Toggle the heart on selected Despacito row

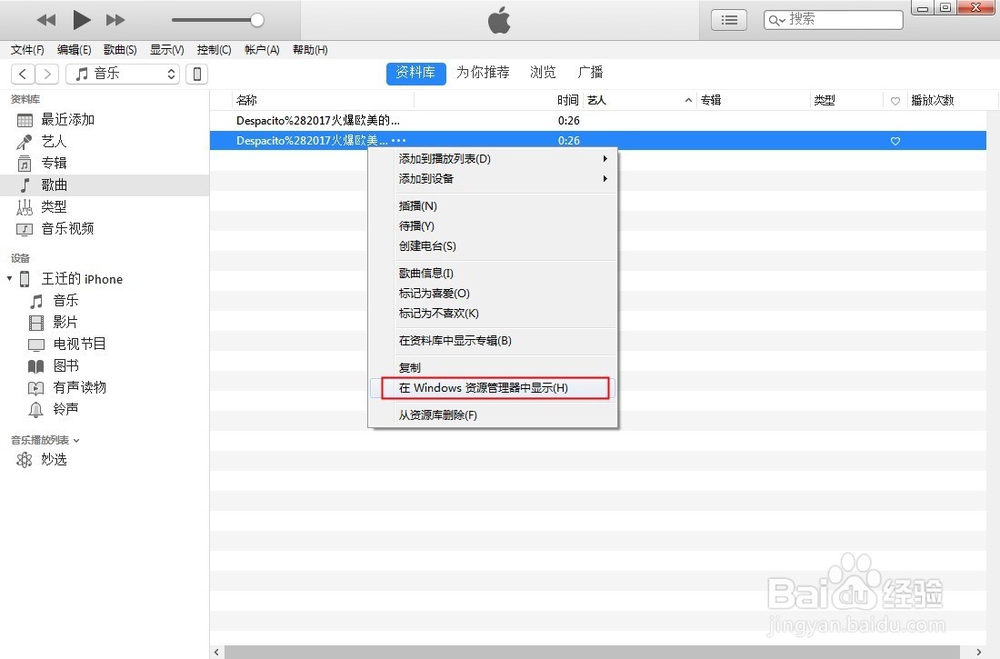point(895,141)
